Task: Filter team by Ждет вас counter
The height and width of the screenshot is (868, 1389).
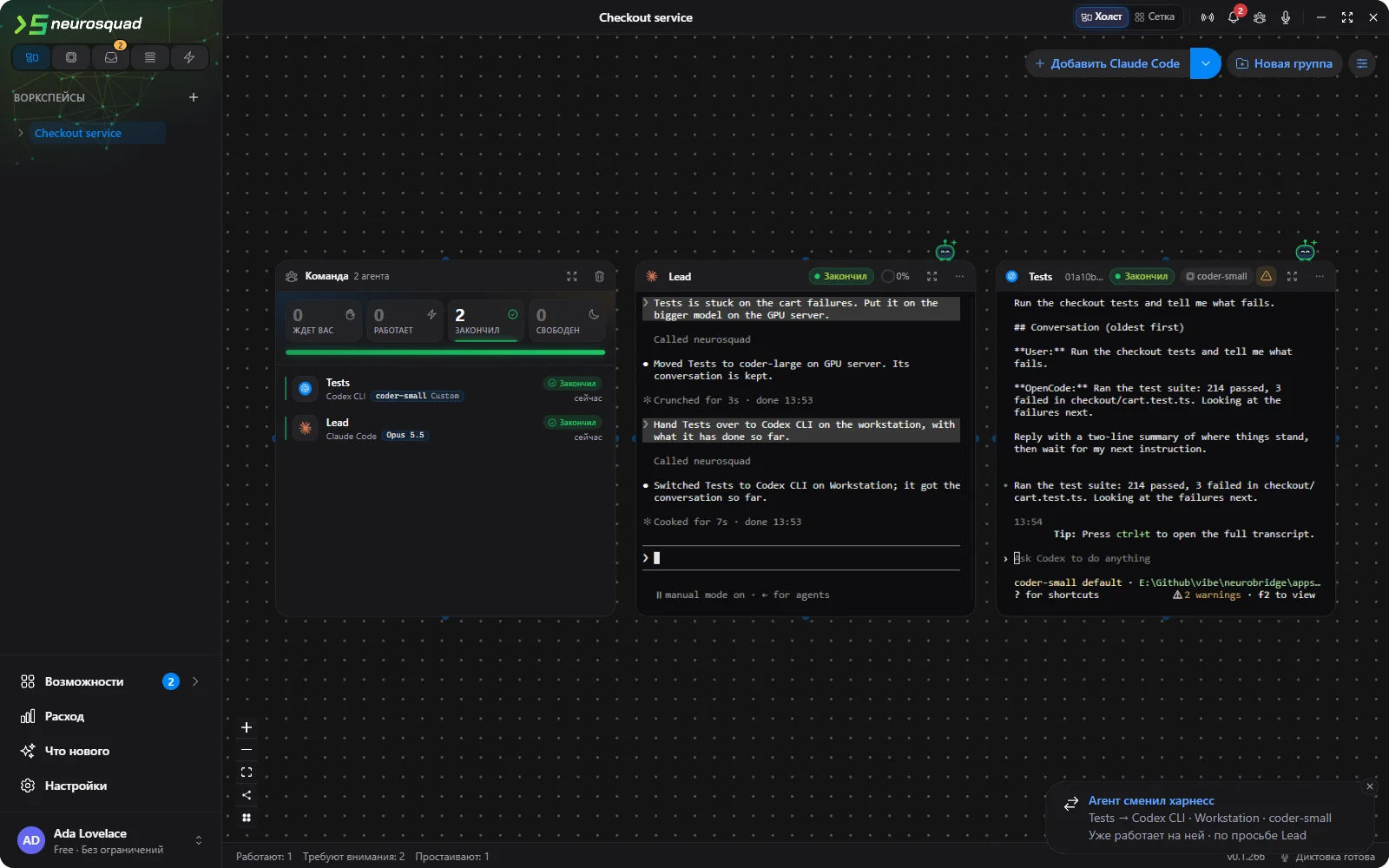Action: point(324,320)
